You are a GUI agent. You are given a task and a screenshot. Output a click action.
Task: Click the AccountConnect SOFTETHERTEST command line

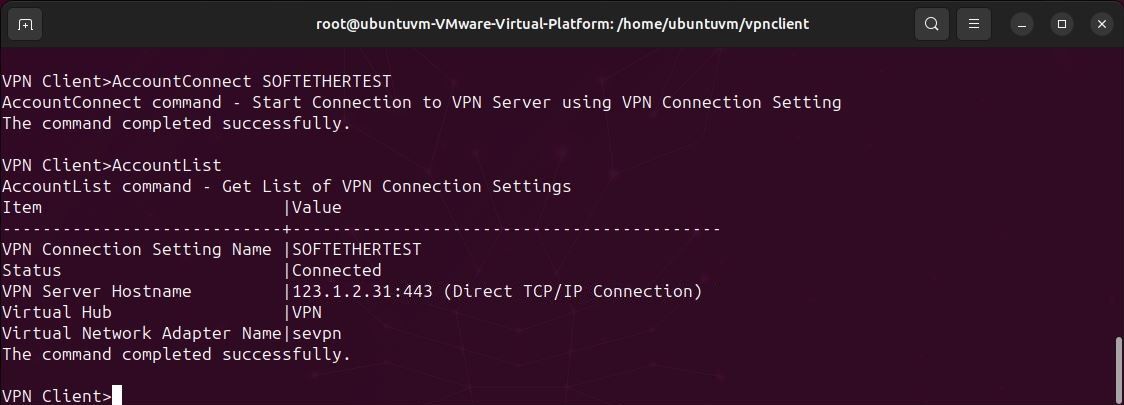(196, 80)
